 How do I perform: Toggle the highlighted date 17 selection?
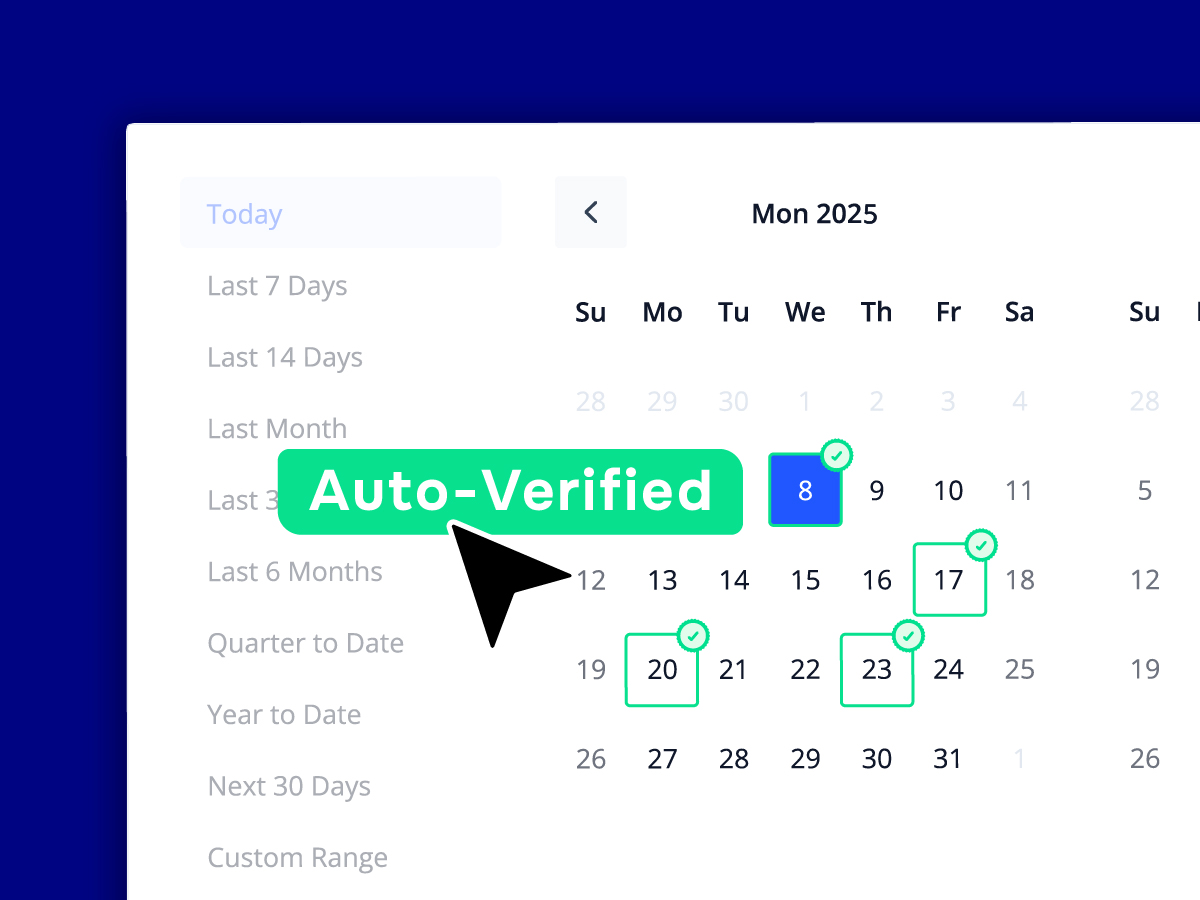tap(948, 580)
